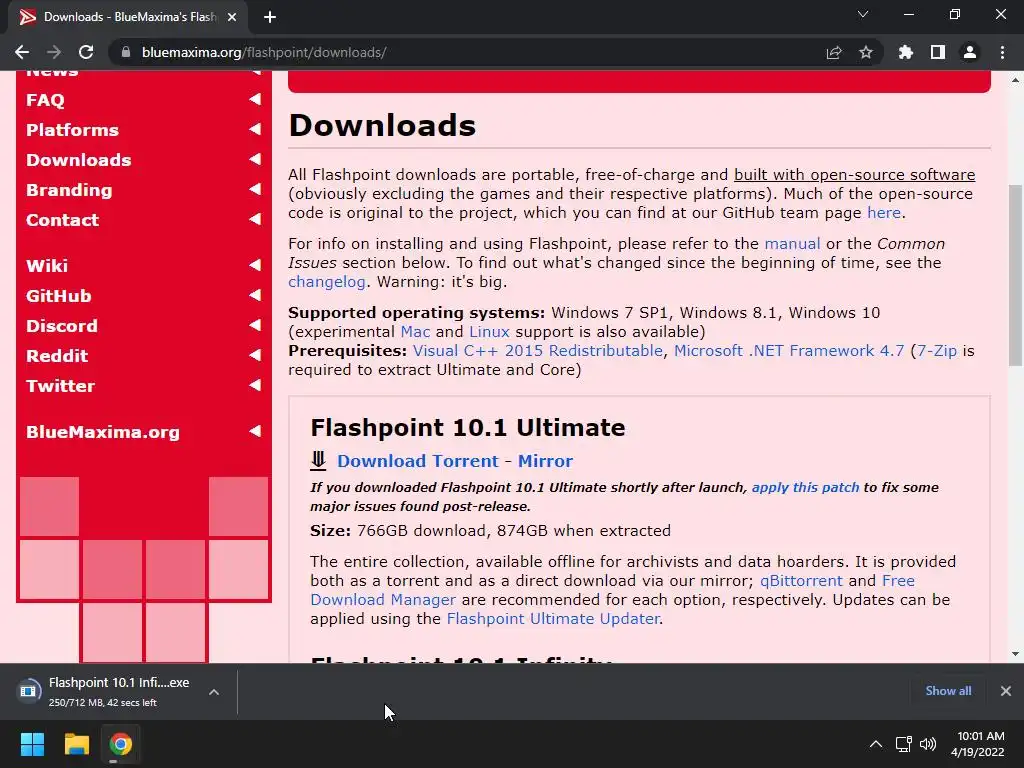Screen dimensions: 1024x768
Task: Open File Explorer from the taskbar
Action: point(76,744)
